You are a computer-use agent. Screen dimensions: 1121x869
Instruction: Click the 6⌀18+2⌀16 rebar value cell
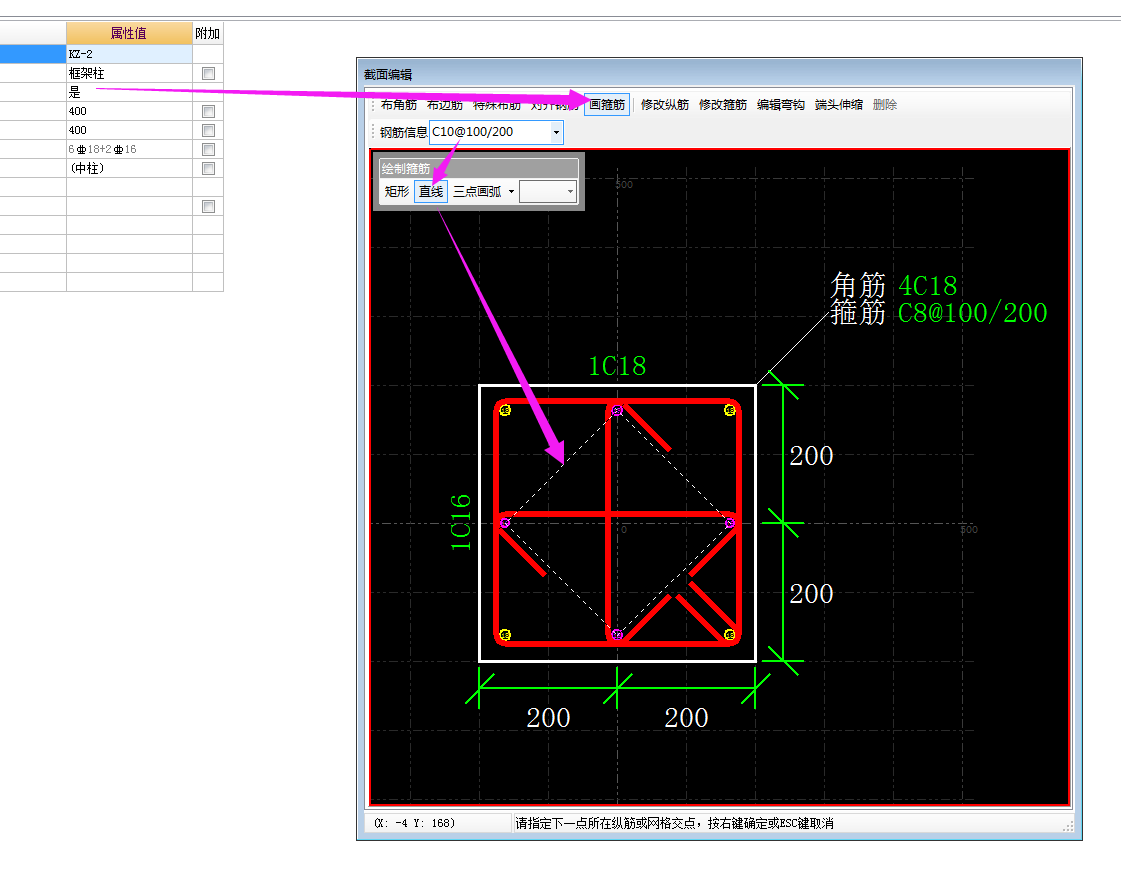[x=129, y=149]
